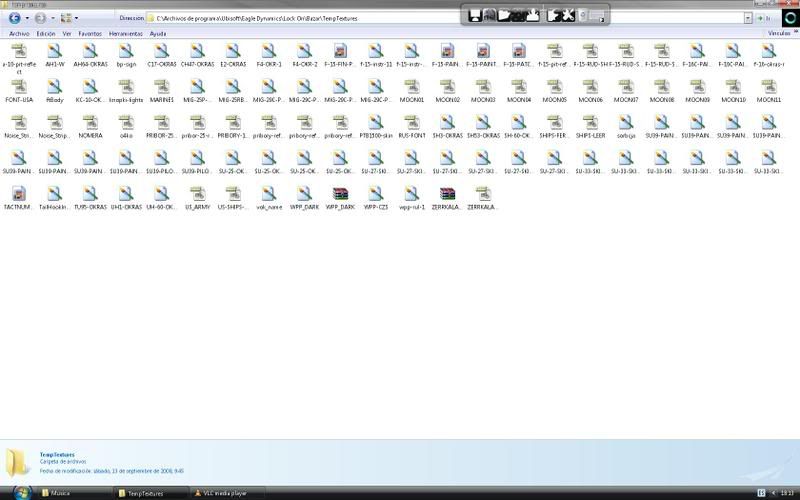The width and height of the screenshot is (800, 500).
Task: Click the UH1-OKRAS file name label
Action: click(x=126, y=207)
